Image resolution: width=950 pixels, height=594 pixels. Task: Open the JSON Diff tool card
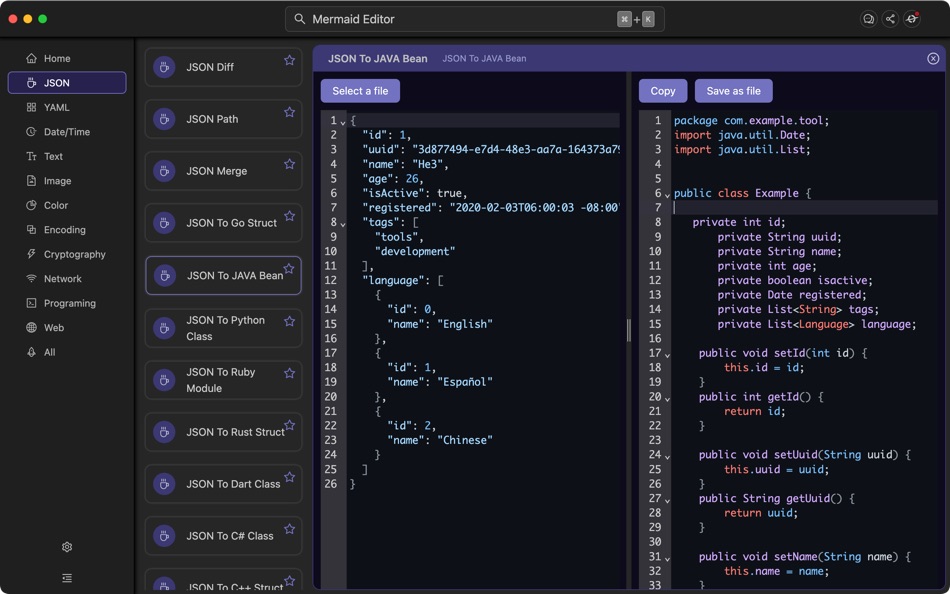(223, 67)
